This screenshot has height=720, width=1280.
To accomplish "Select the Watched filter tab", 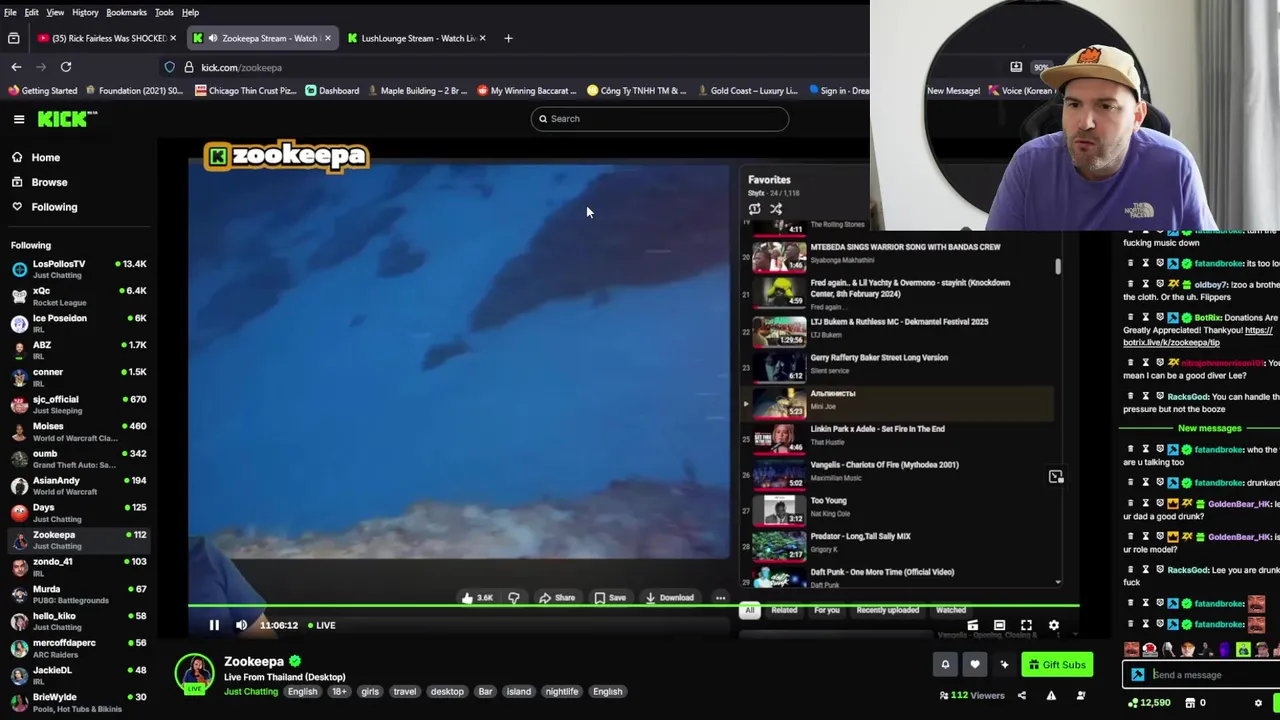I will tap(951, 610).
